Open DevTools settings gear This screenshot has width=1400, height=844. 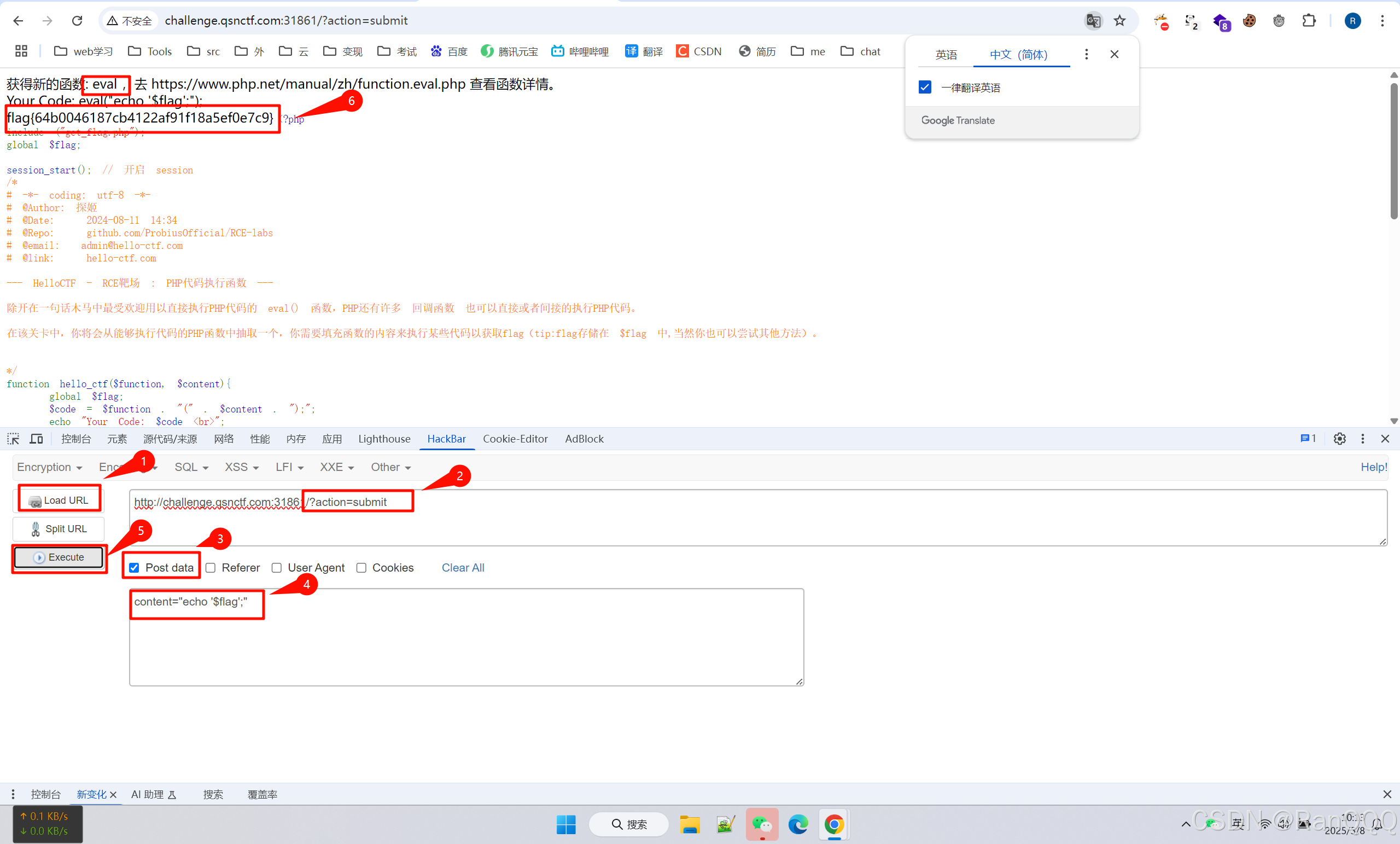[x=1340, y=438]
